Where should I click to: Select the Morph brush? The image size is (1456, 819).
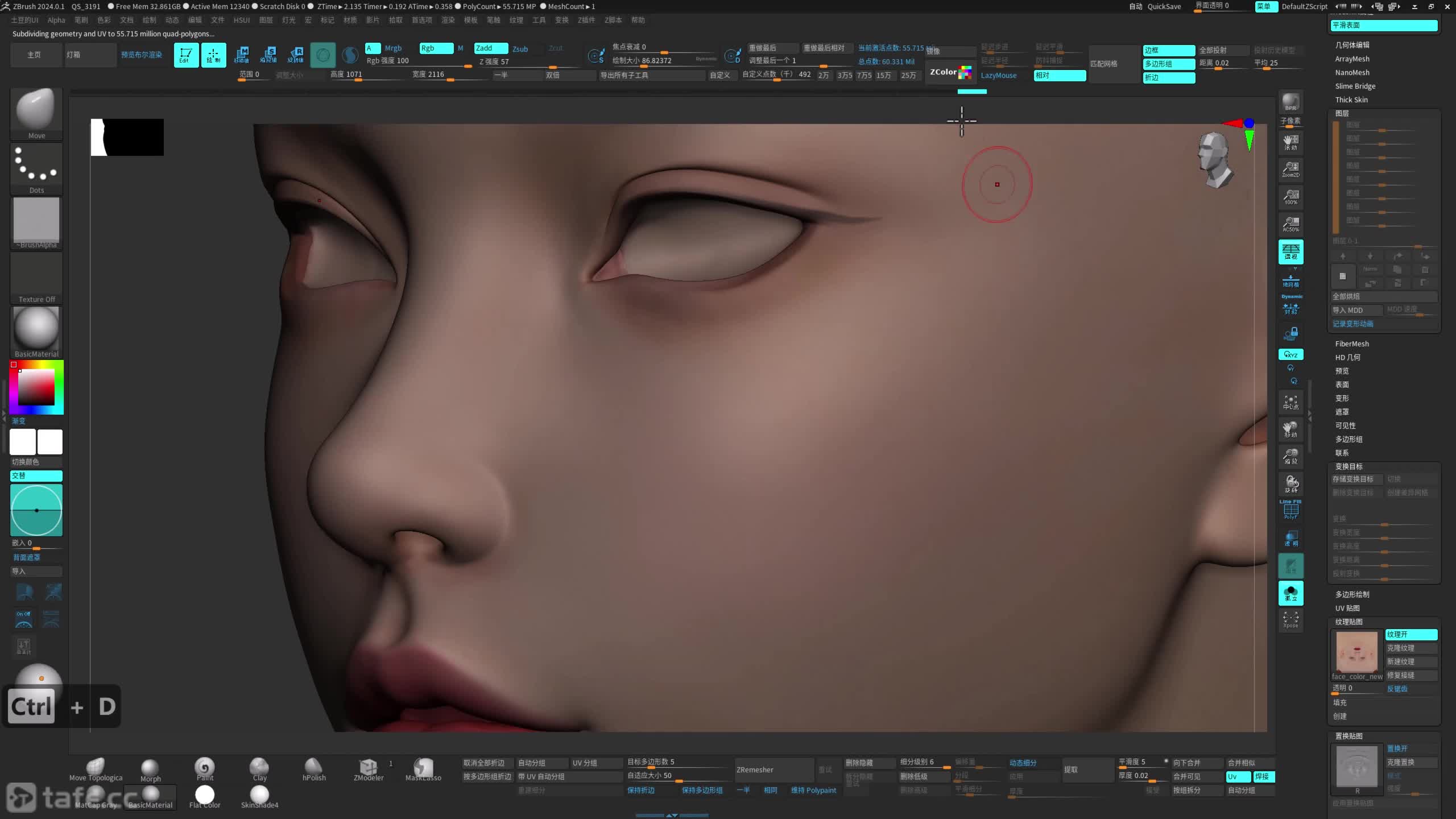point(150,770)
